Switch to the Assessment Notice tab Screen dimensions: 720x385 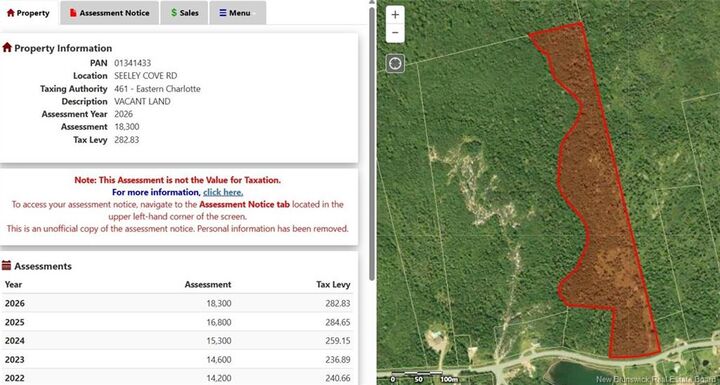[x=109, y=13]
